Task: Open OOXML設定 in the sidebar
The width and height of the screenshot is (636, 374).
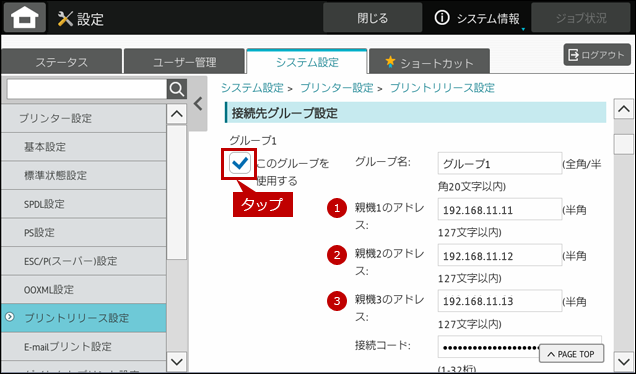Action: [x=84, y=289]
